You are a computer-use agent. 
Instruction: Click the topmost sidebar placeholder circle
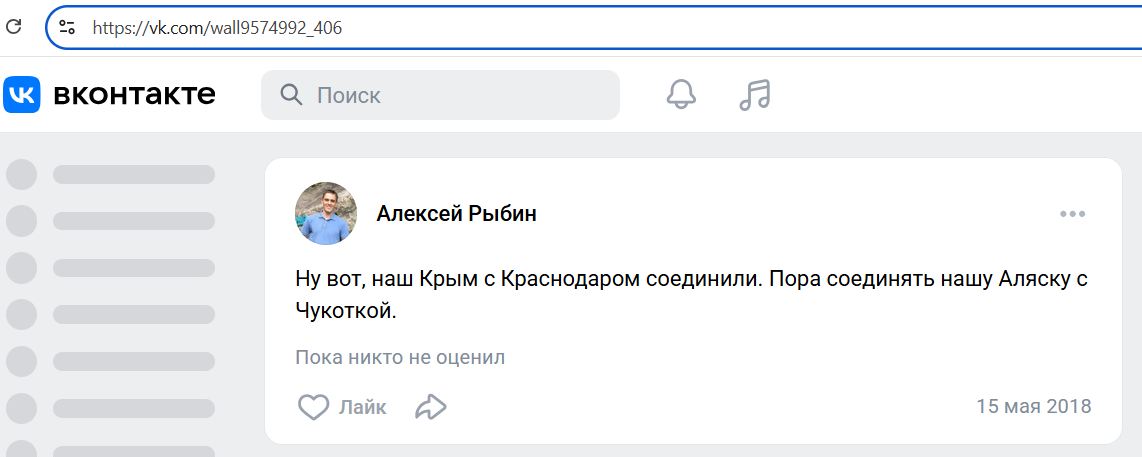point(22,174)
